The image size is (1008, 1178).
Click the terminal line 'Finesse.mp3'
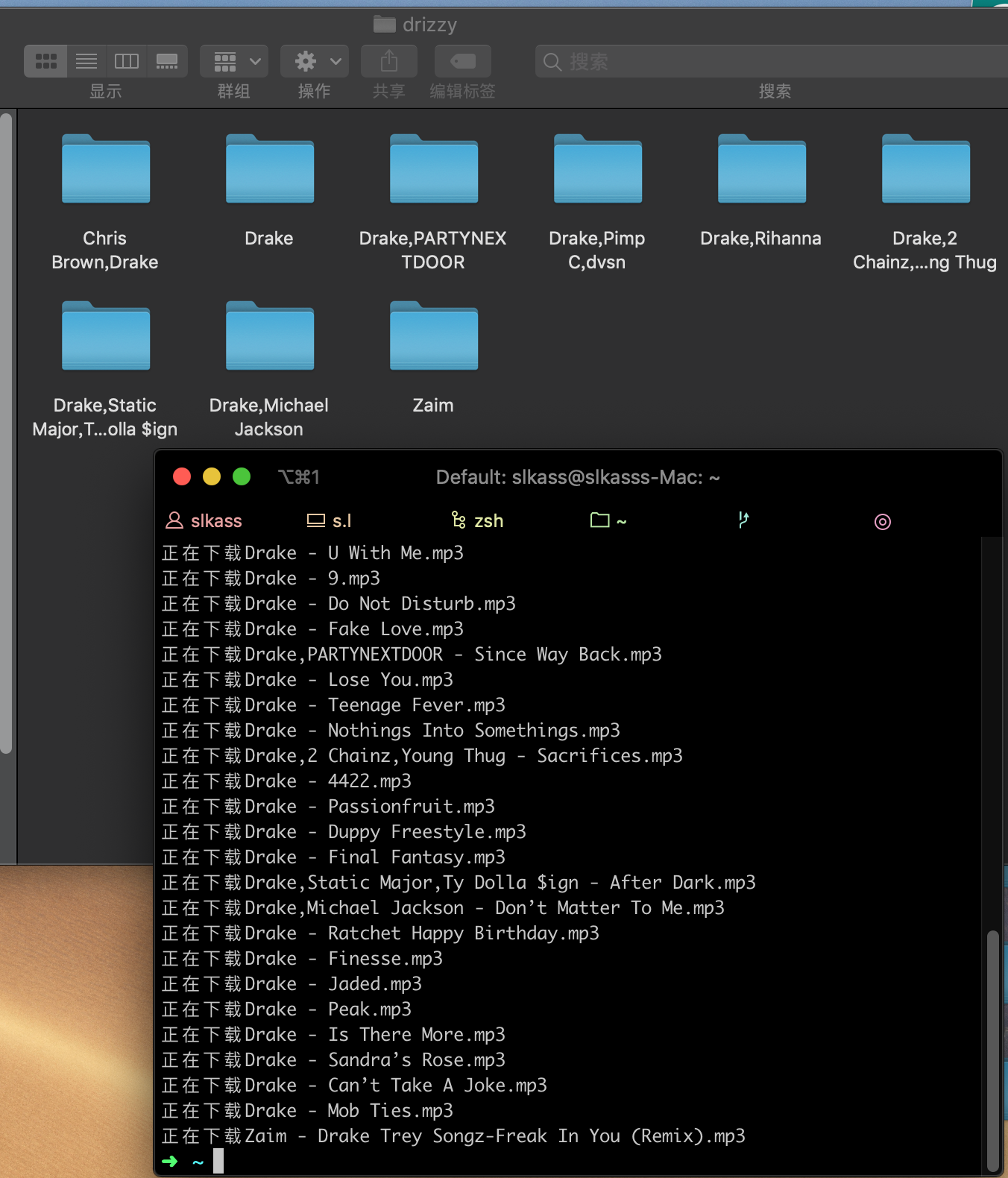(302, 959)
